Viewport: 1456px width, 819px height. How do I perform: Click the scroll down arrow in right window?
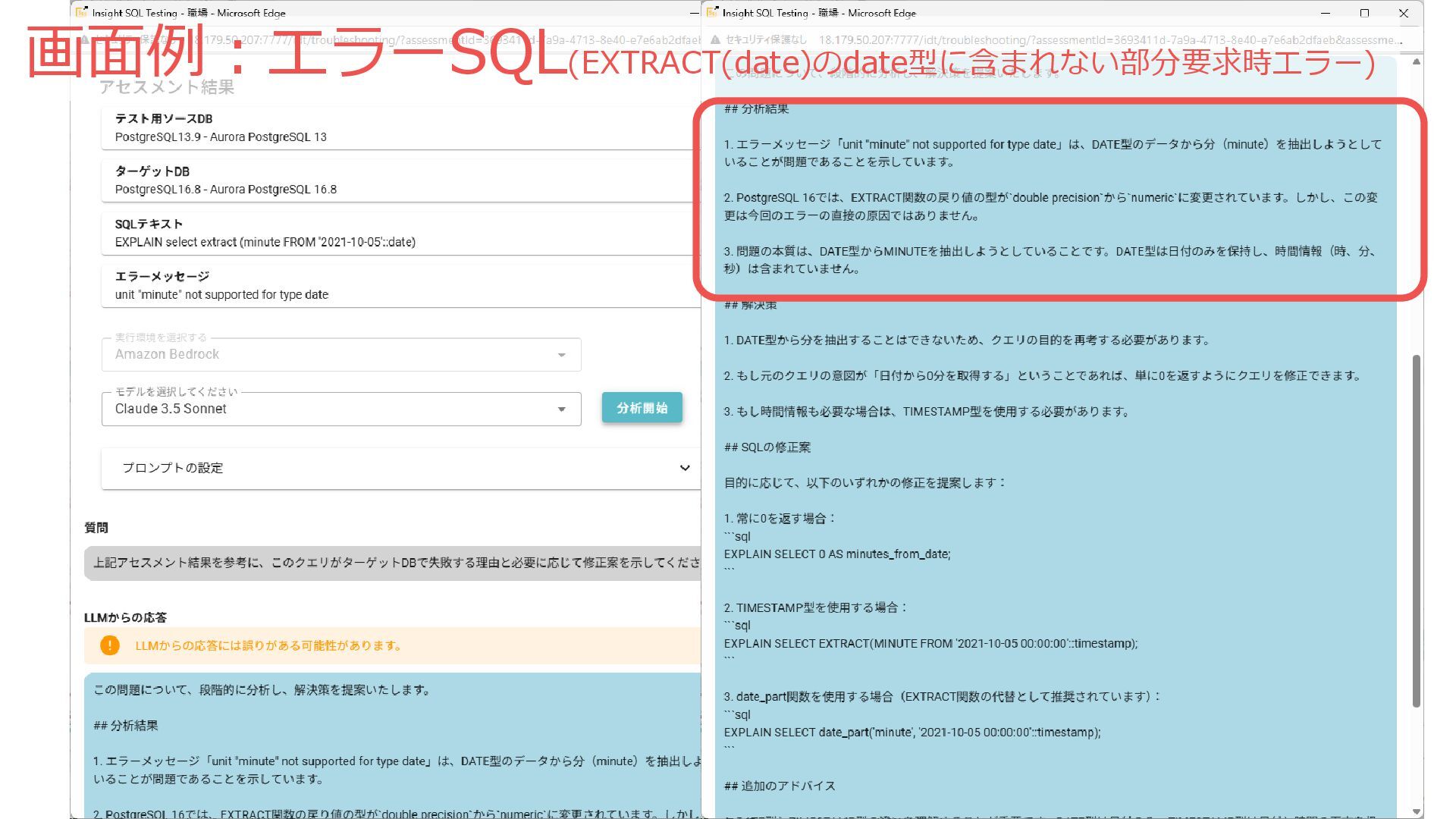(x=1416, y=811)
